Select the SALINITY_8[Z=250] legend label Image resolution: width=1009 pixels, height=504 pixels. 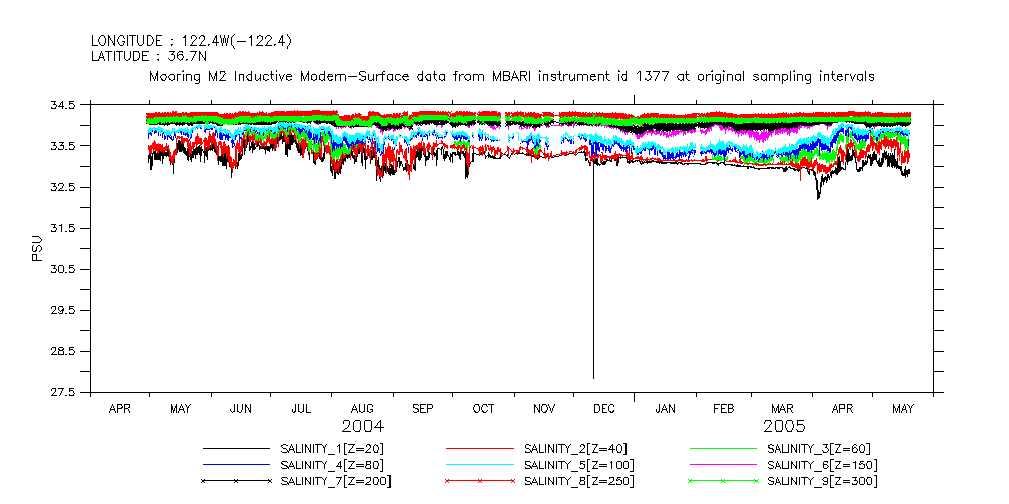[580, 482]
